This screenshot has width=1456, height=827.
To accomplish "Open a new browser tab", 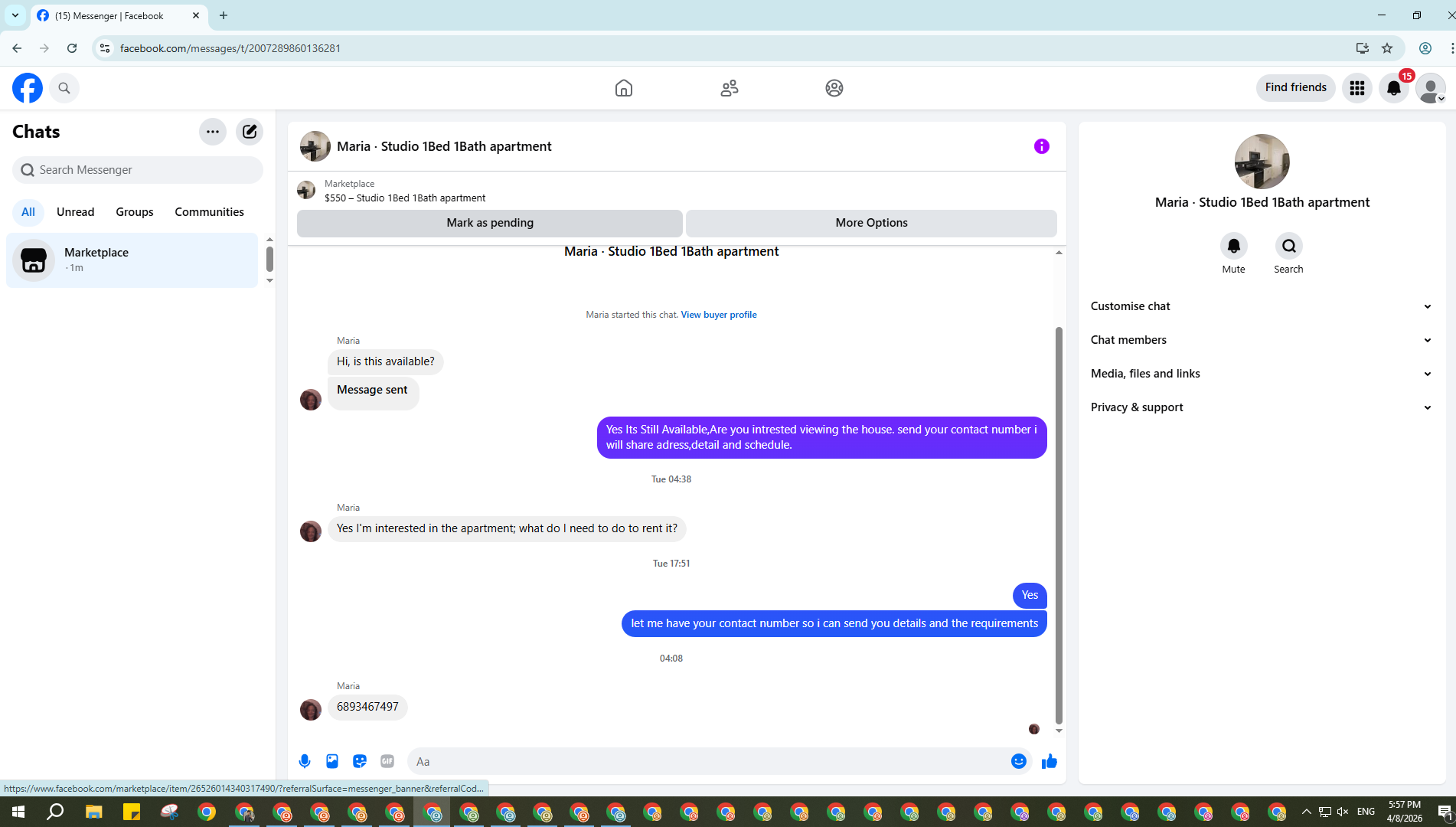I will [x=224, y=15].
